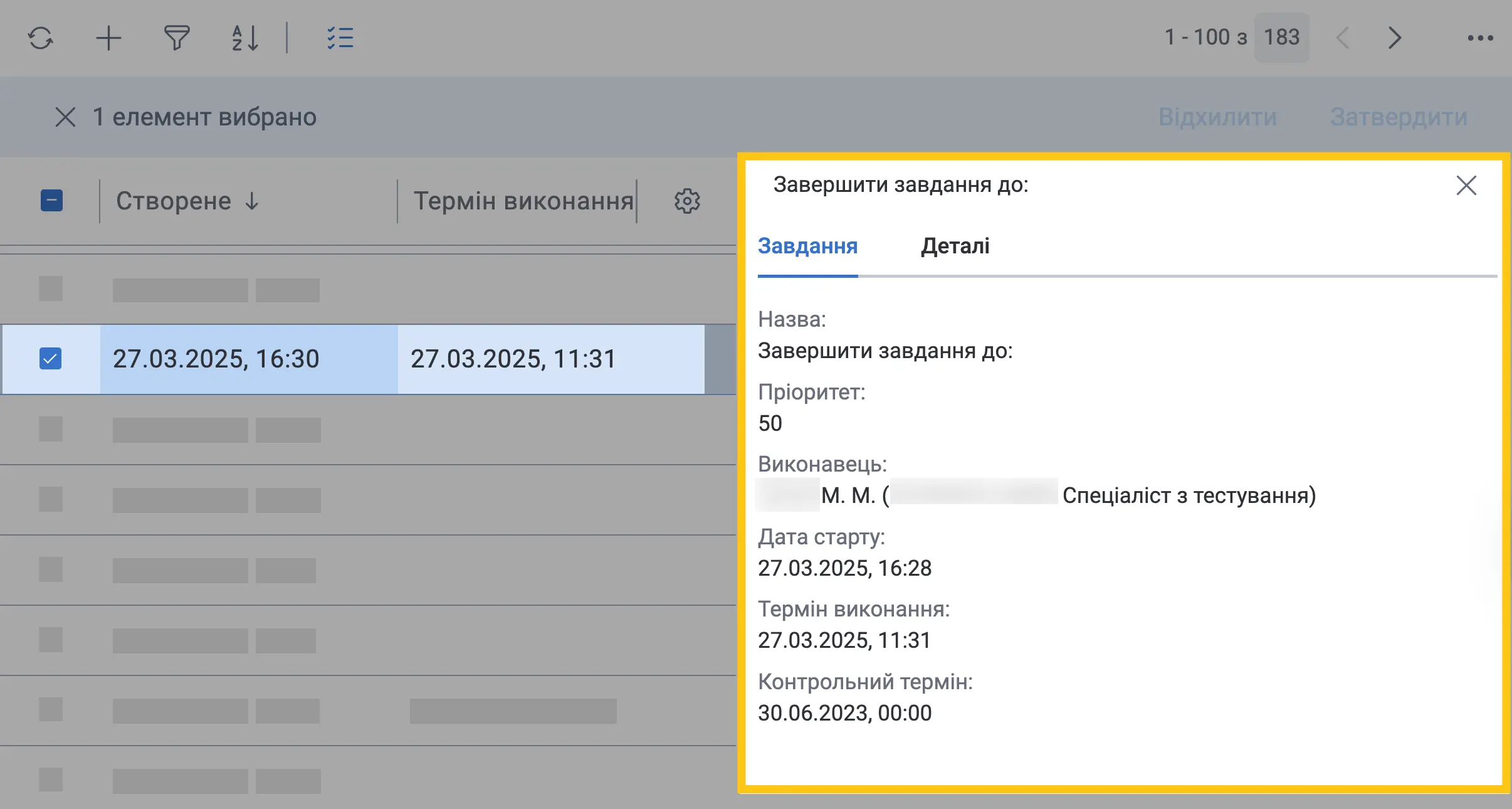This screenshot has height=809, width=1512.
Task: Open the three-dots more options menu
Action: coord(1481,38)
